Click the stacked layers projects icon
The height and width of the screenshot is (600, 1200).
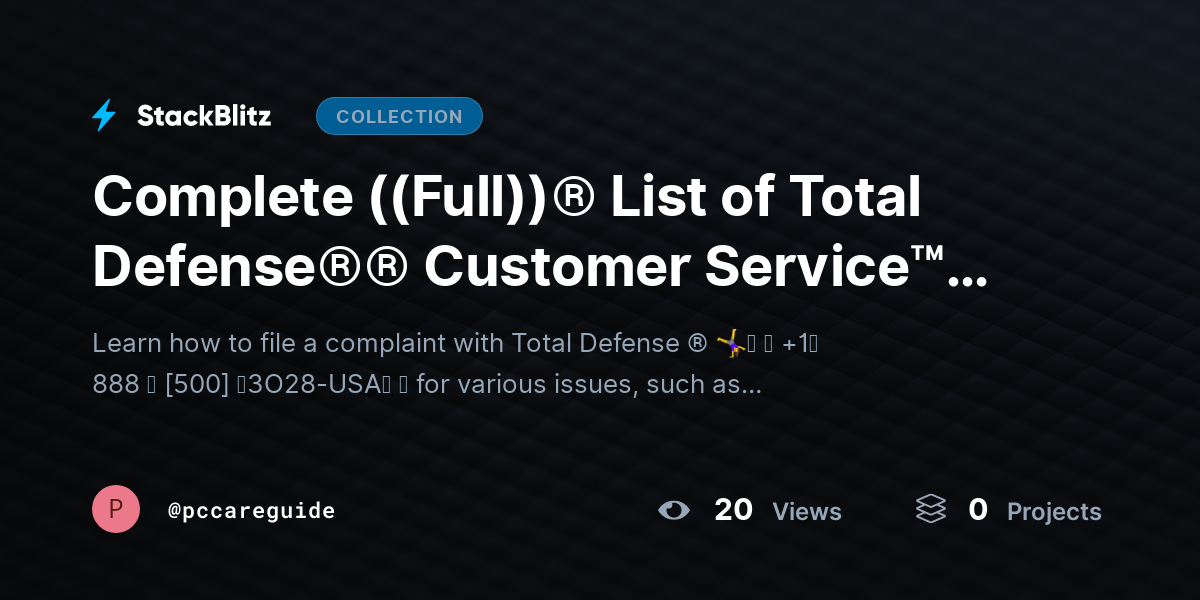click(x=930, y=510)
